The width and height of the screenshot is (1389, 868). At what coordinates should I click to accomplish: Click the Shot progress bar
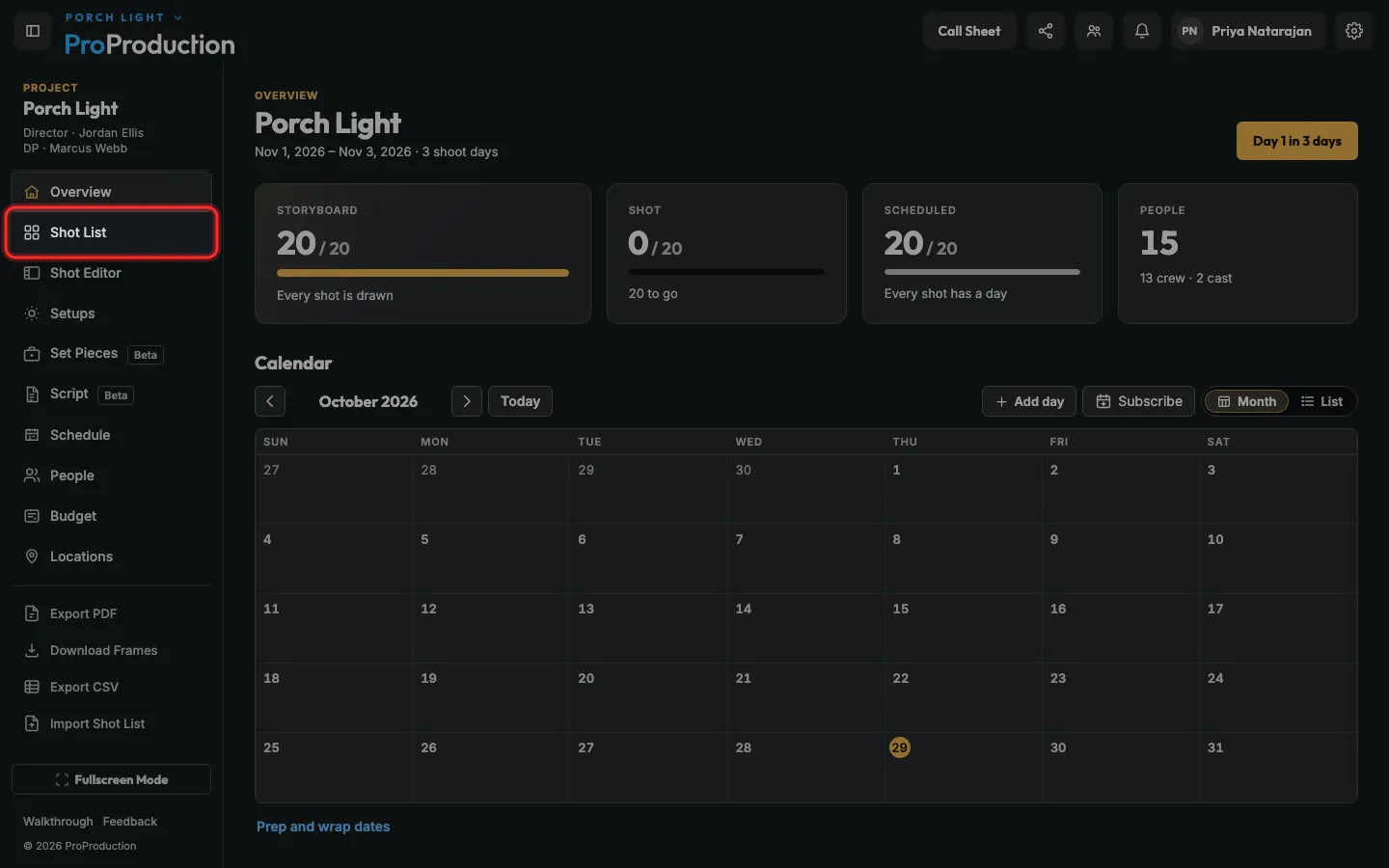pos(726,272)
